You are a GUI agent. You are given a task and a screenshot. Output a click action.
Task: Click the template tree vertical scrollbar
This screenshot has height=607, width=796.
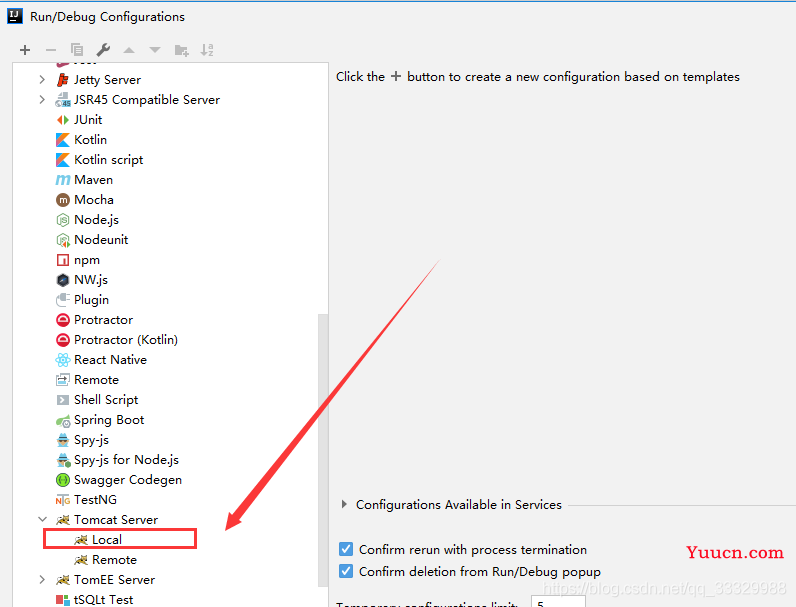(x=323, y=450)
